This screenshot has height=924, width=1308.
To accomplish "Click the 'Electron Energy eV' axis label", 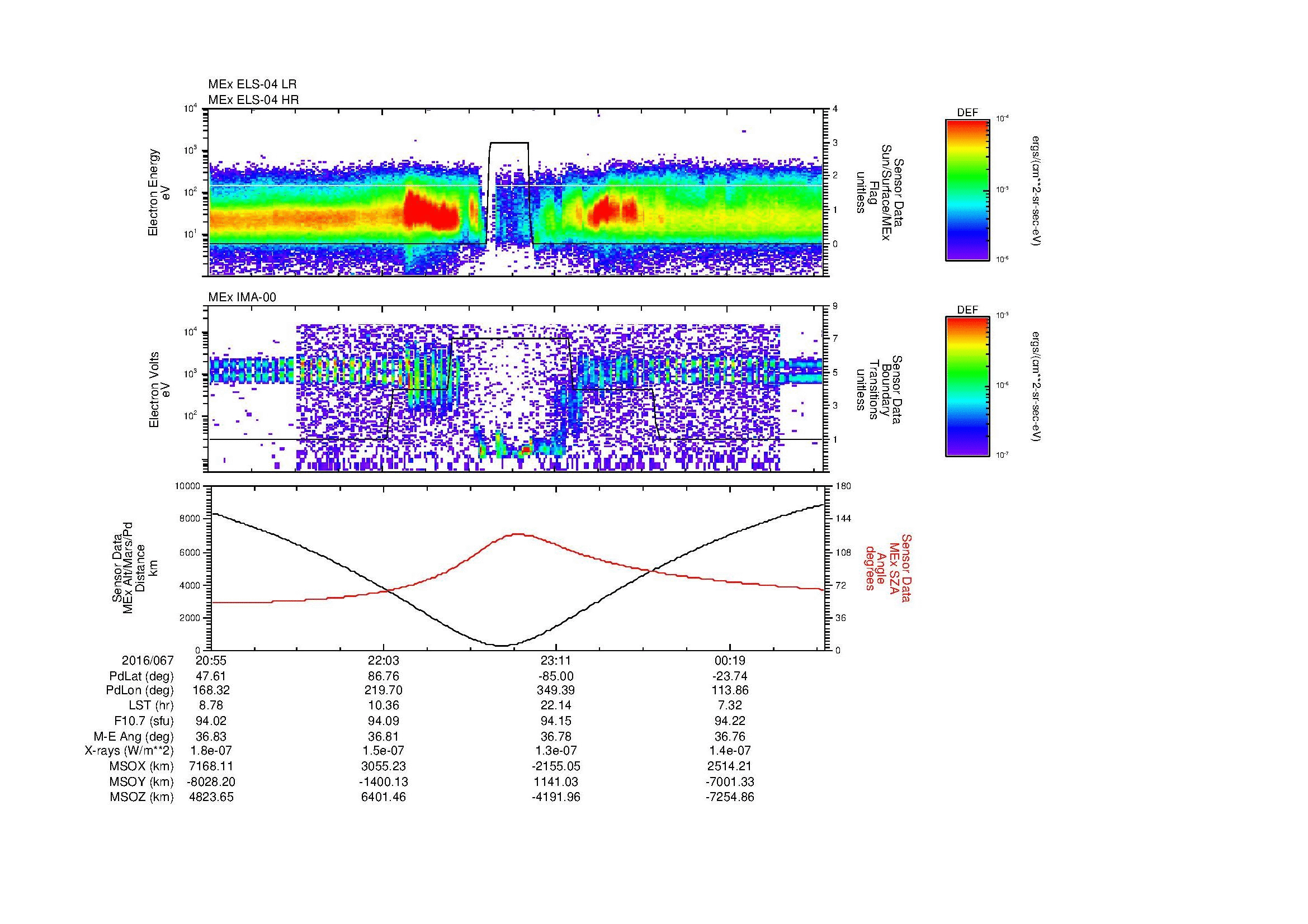I will (x=159, y=192).
